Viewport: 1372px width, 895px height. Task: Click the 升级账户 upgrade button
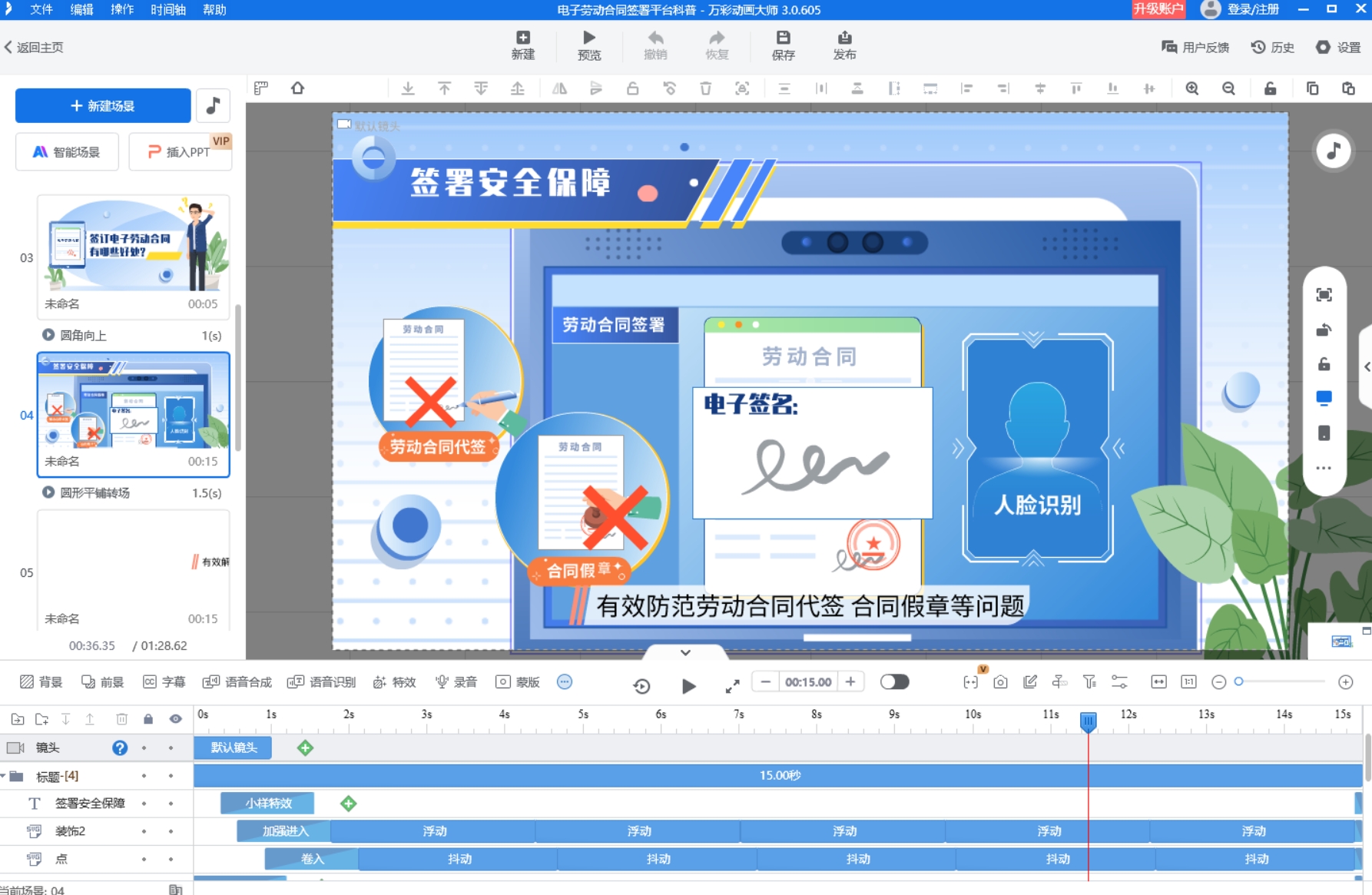coord(1158,9)
